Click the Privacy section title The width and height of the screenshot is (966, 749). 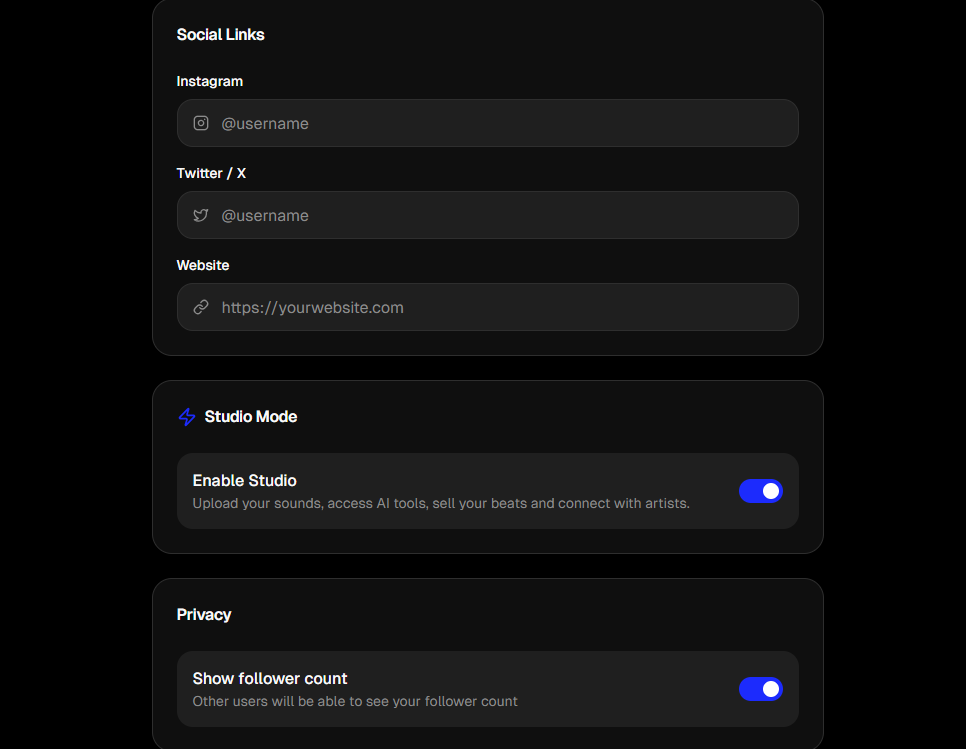point(204,614)
